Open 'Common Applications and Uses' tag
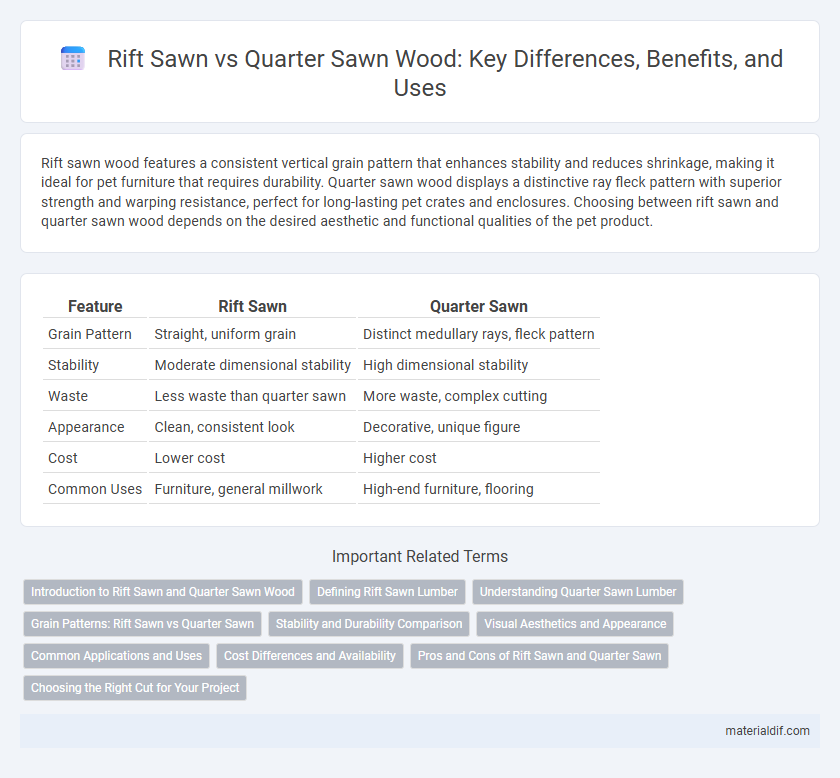 tap(116, 656)
